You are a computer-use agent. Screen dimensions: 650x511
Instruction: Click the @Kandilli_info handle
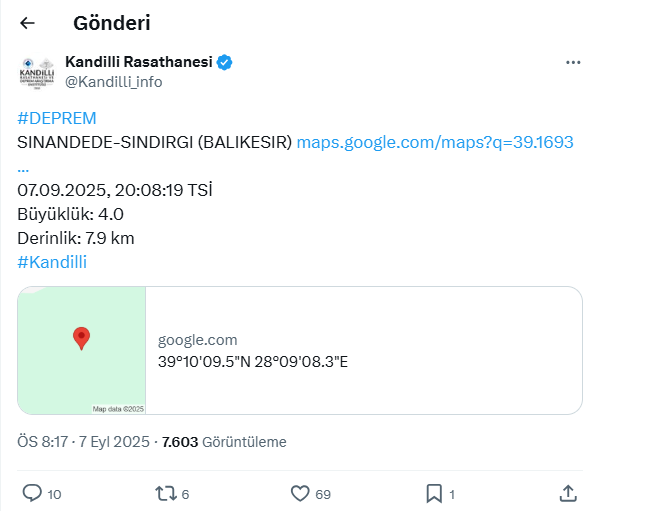pyautogui.click(x=113, y=82)
